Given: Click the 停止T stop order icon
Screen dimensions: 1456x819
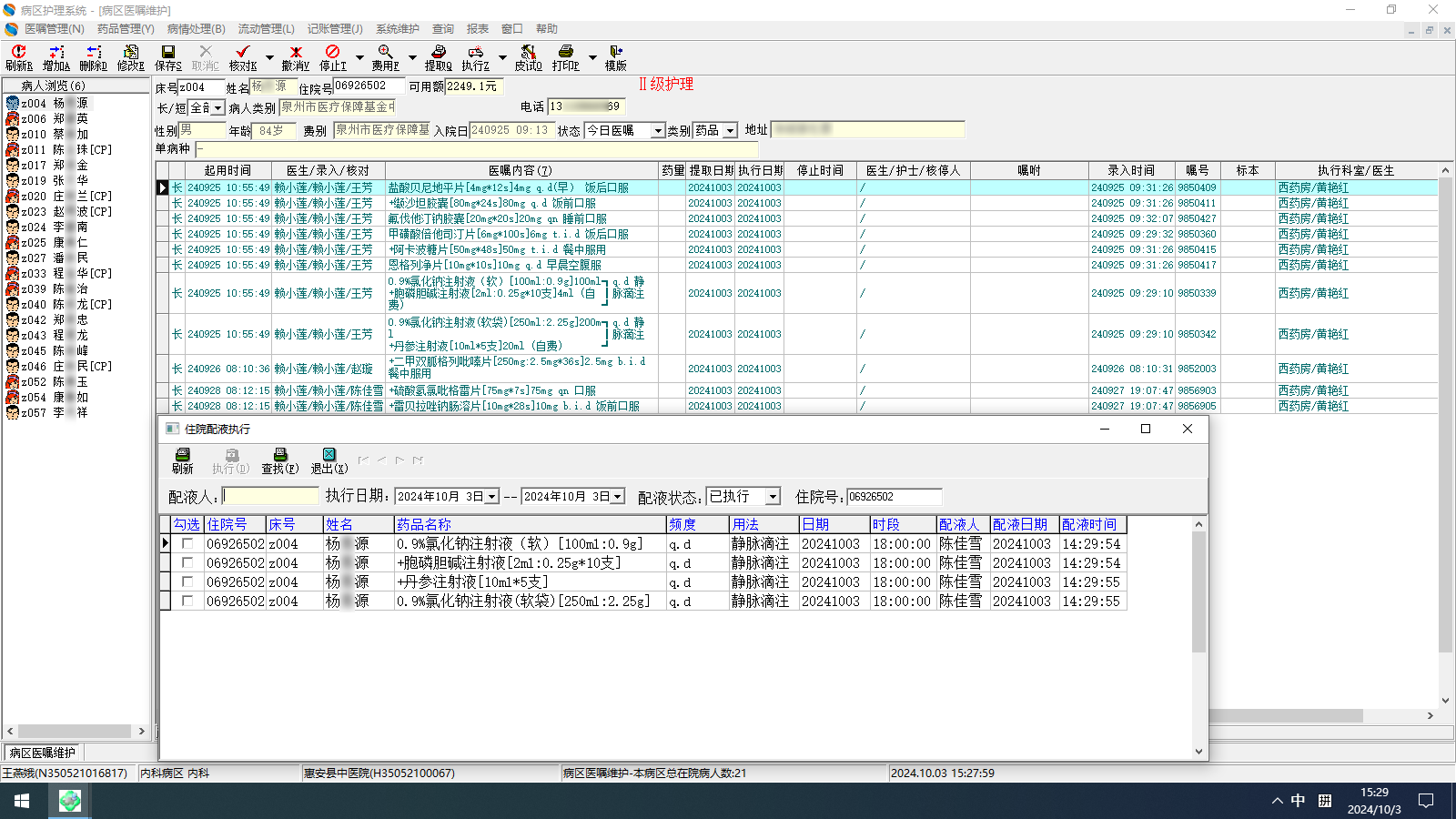Looking at the screenshot, I should tap(333, 57).
